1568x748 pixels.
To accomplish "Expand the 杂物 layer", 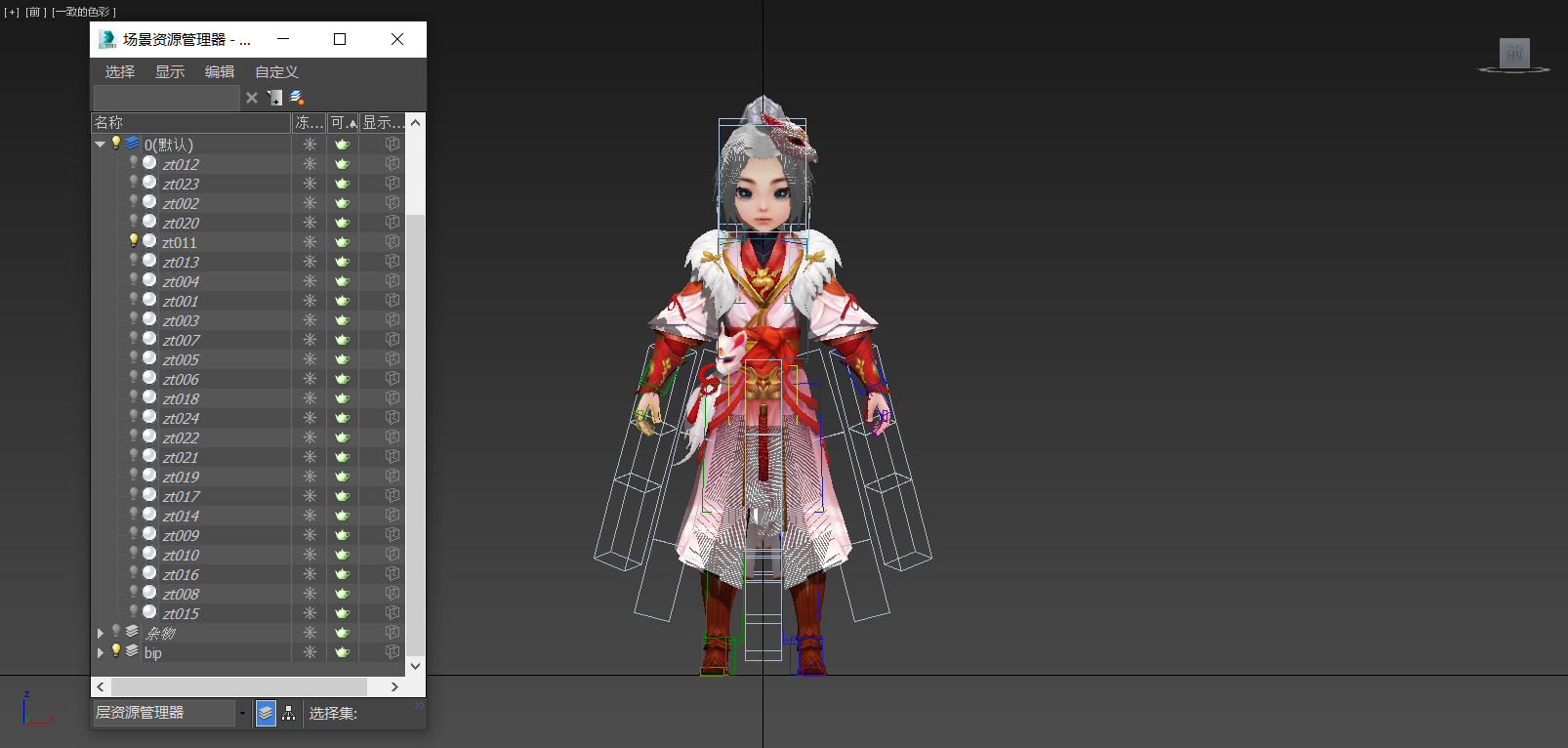I will click(100, 633).
